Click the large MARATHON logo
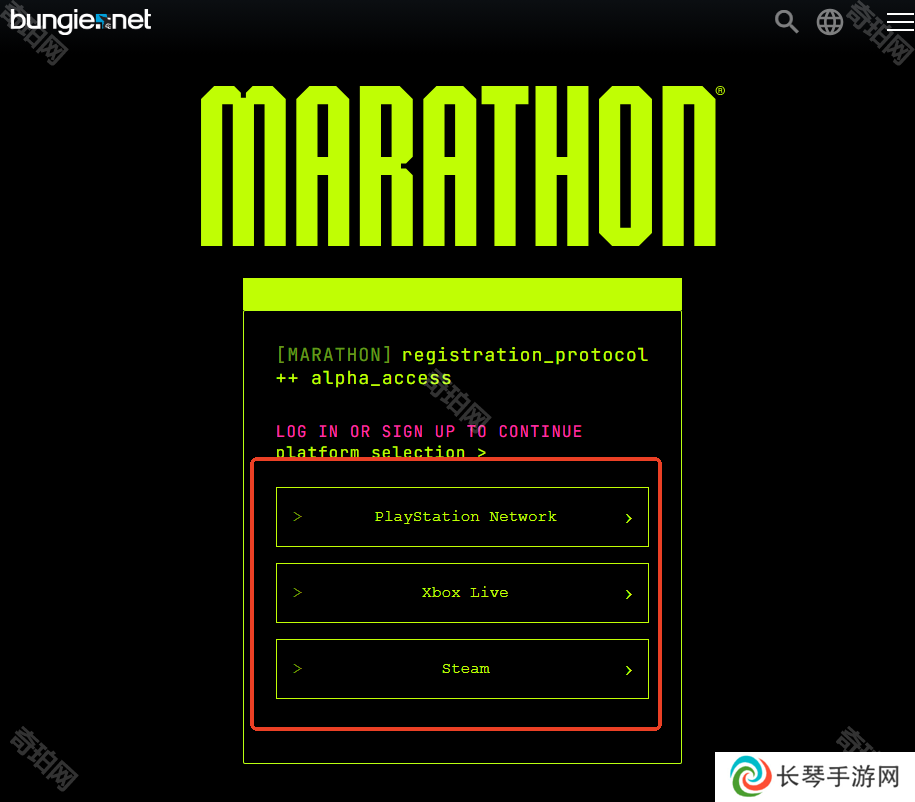Screen dimensions: 915x802 (462, 166)
